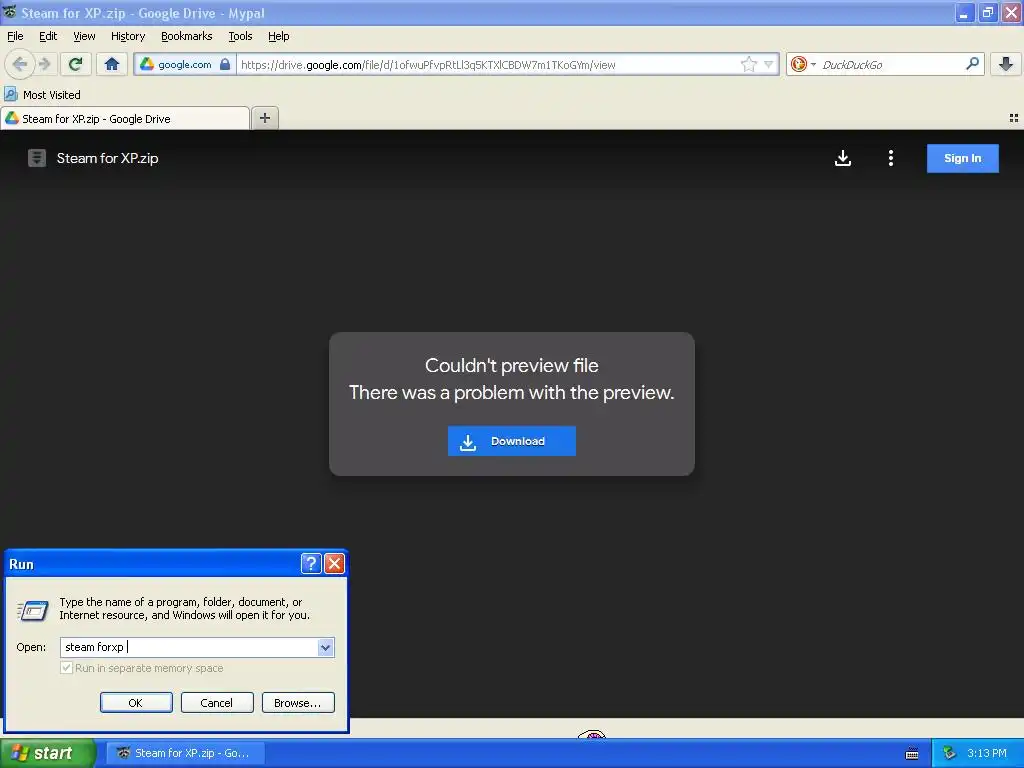The image size is (1024, 768).
Task: Download file via top-right download icon
Action: click(843, 158)
